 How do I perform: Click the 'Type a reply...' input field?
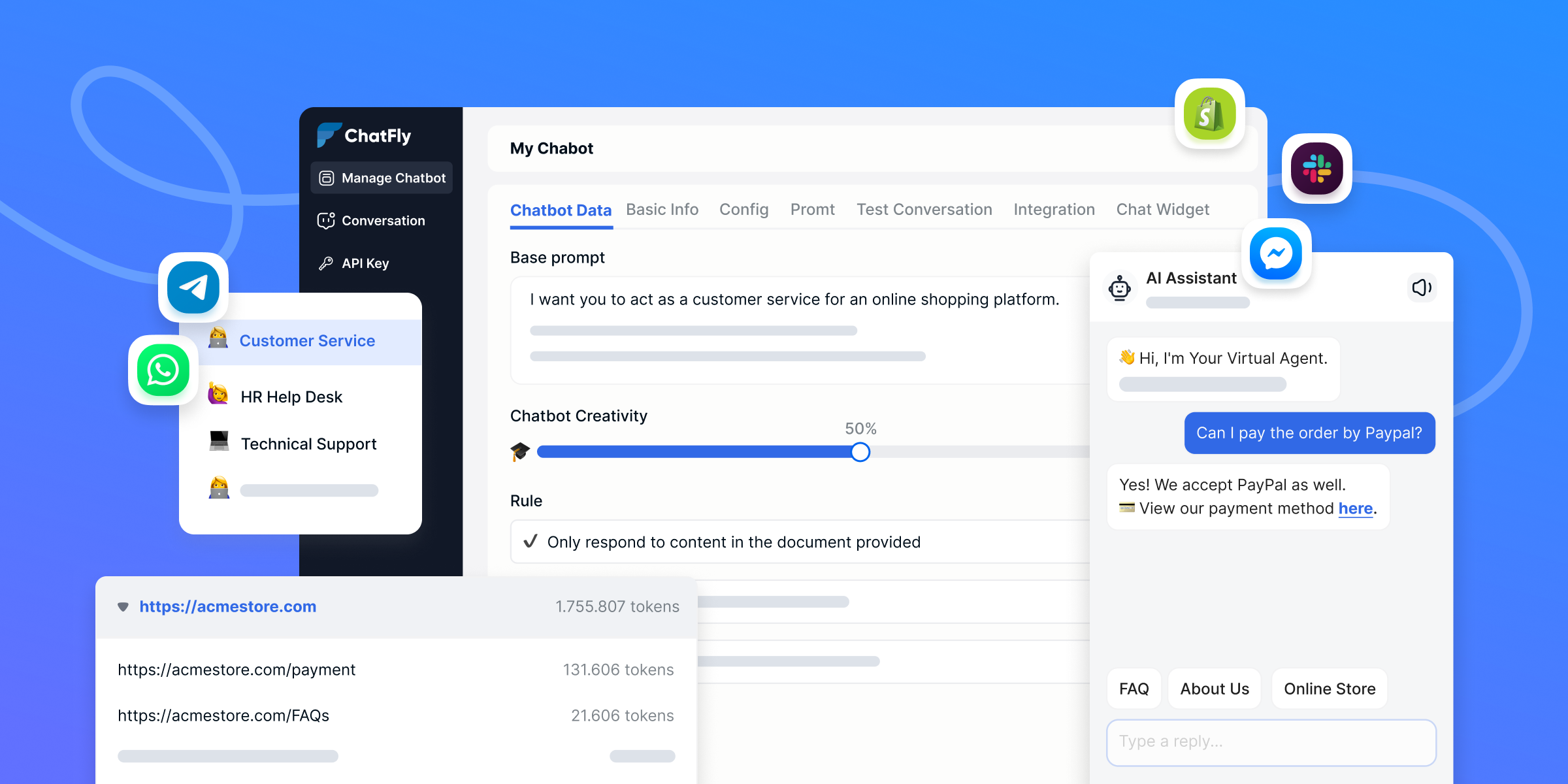(x=1271, y=742)
